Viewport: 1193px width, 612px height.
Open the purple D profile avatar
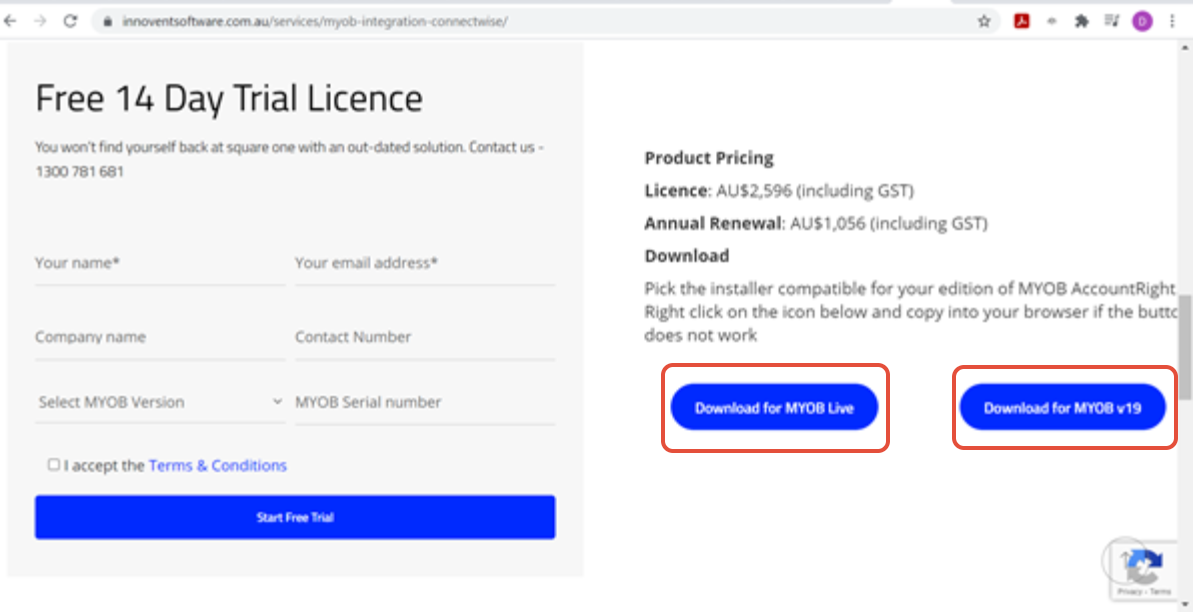click(1142, 21)
